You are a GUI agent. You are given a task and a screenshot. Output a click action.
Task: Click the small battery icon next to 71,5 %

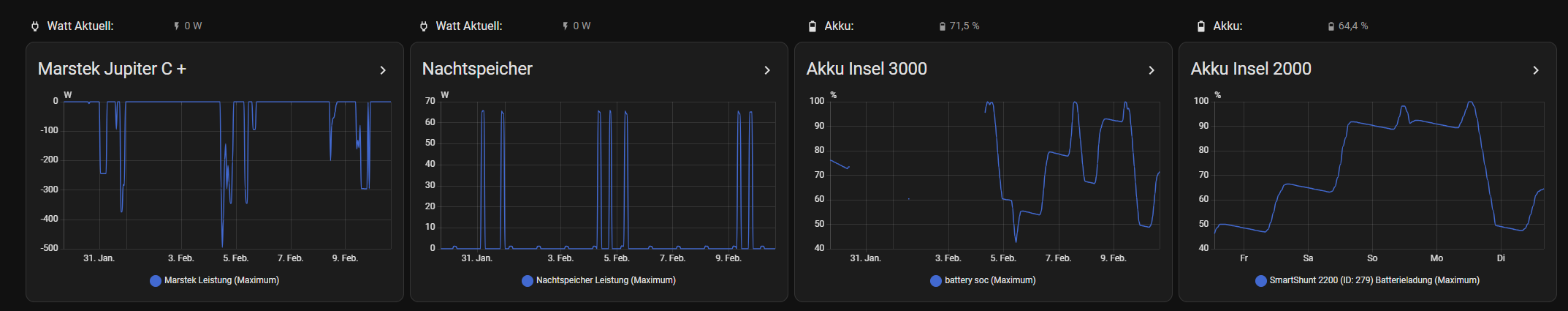(x=943, y=26)
